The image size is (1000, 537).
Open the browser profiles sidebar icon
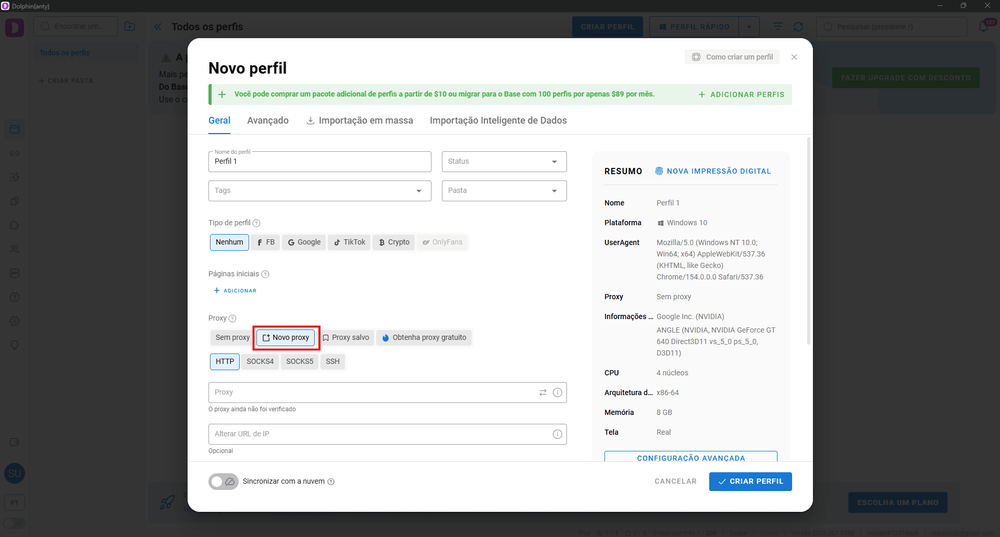(x=15, y=129)
